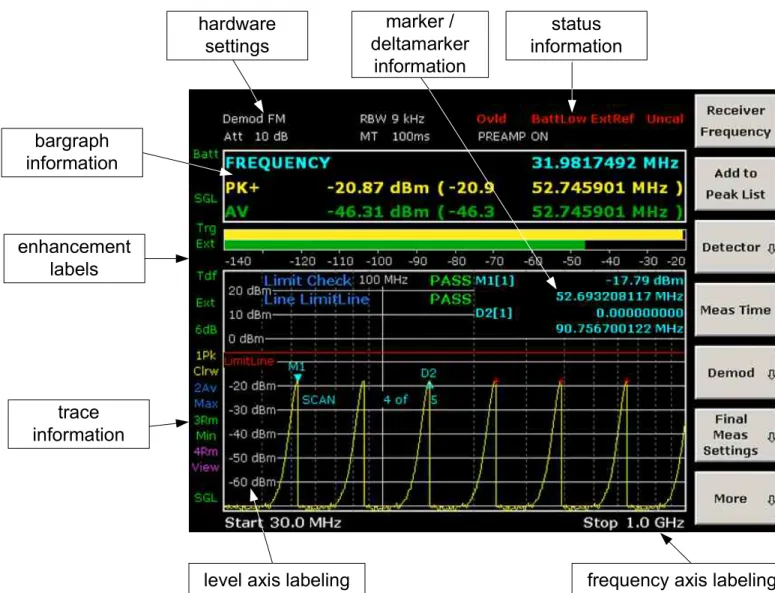The width and height of the screenshot is (775, 593).
Task: Click the green AV bargraph bar
Action: [404, 245]
